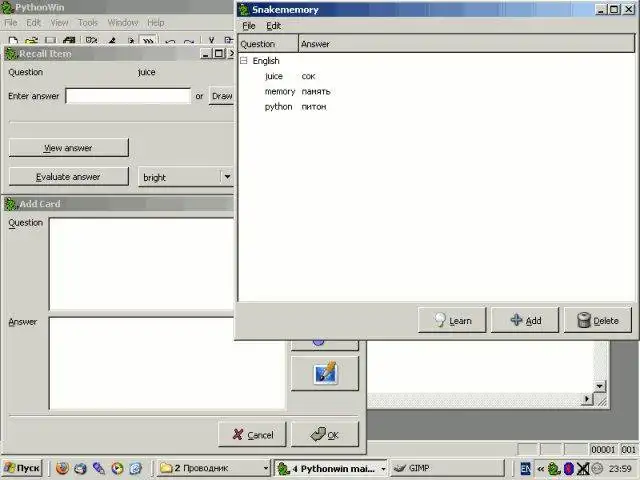Click the paint picture button in Add Card
640x480 pixels.
(x=325, y=373)
